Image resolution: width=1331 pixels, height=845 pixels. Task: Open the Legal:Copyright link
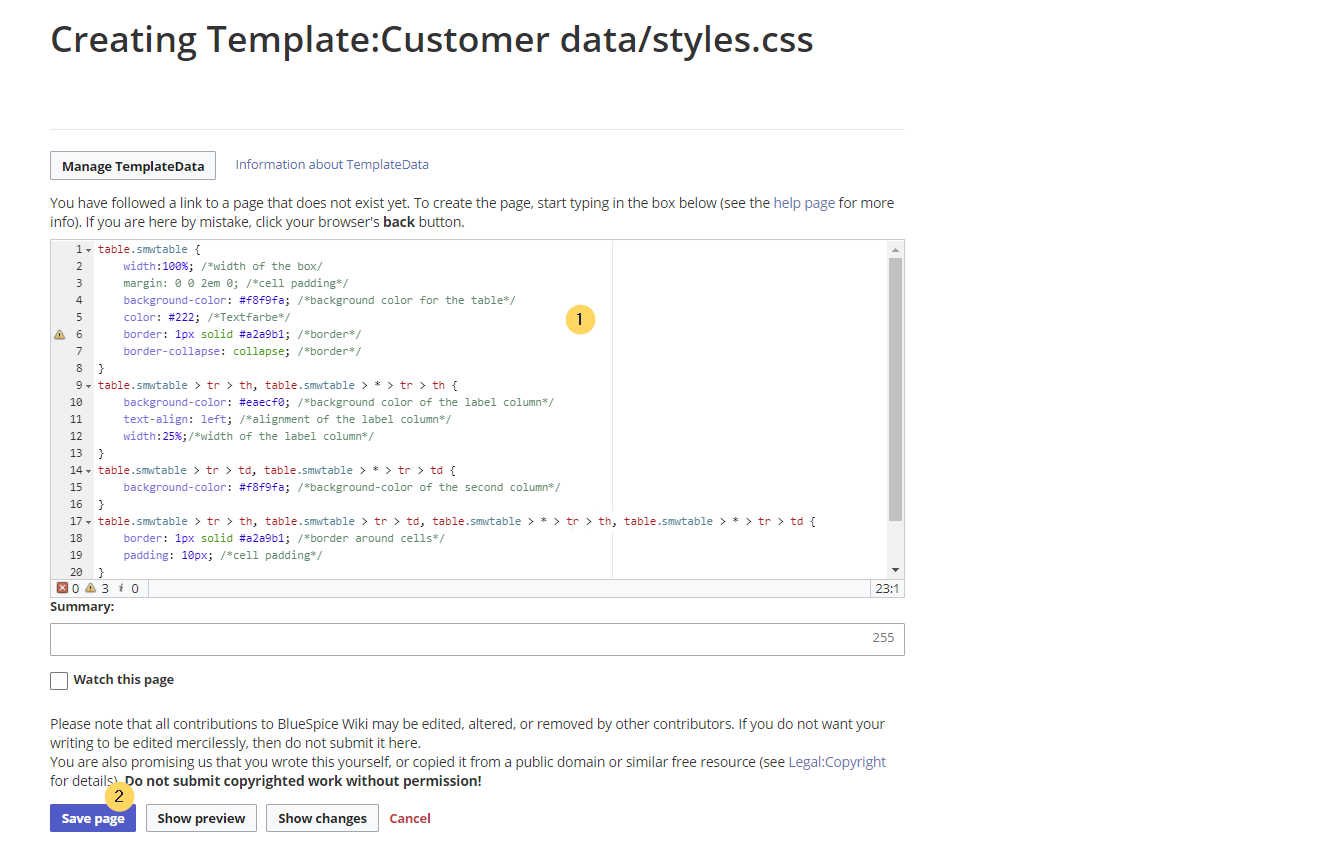click(x=837, y=761)
